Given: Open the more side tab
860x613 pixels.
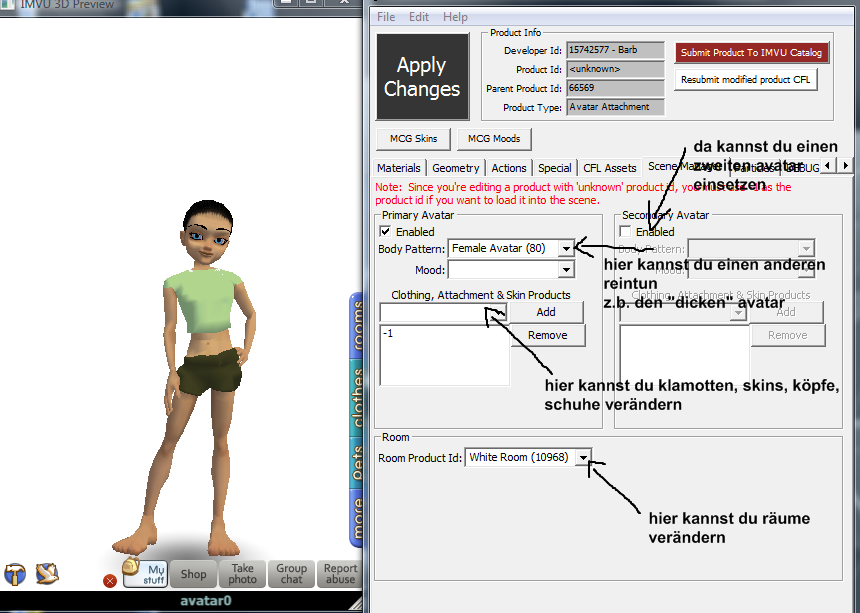Looking at the screenshot, I should pyautogui.click(x=357, y=518).
